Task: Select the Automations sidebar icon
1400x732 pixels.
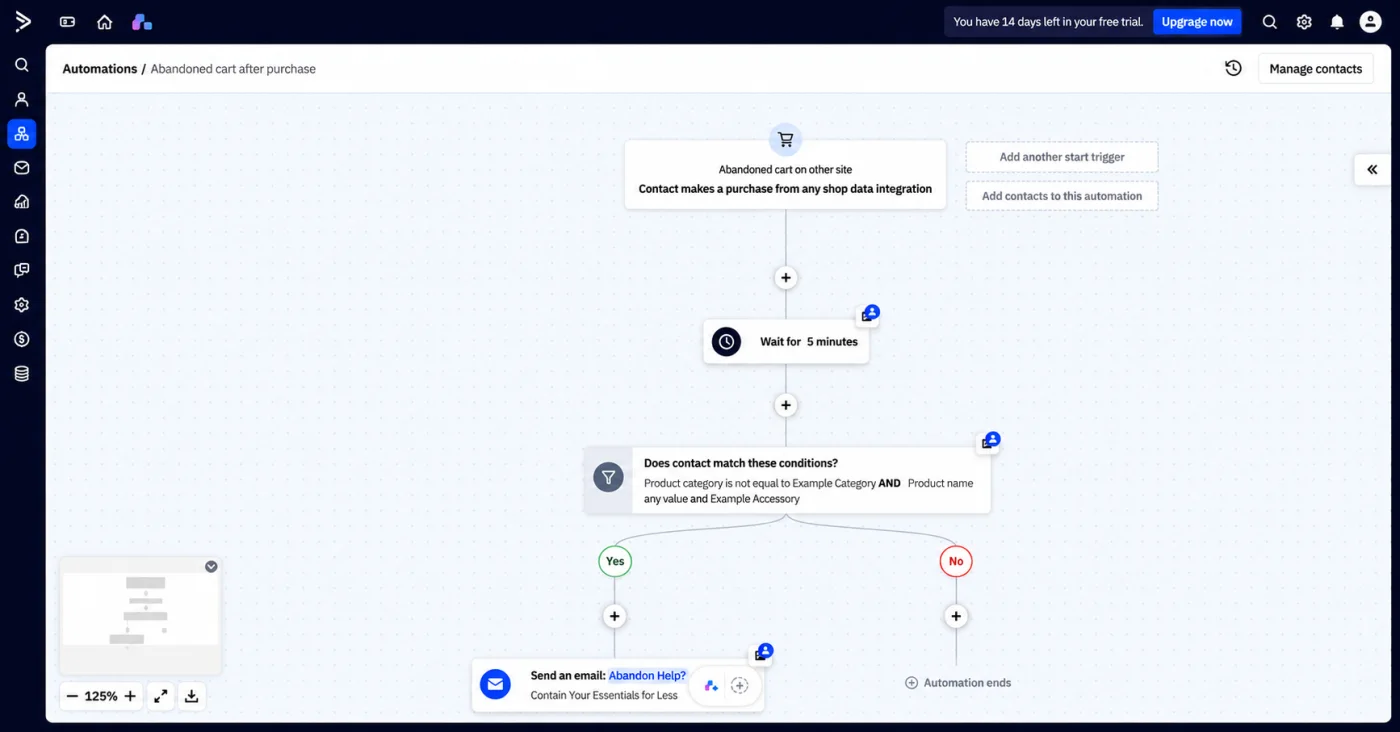Action: pos(22,134)
